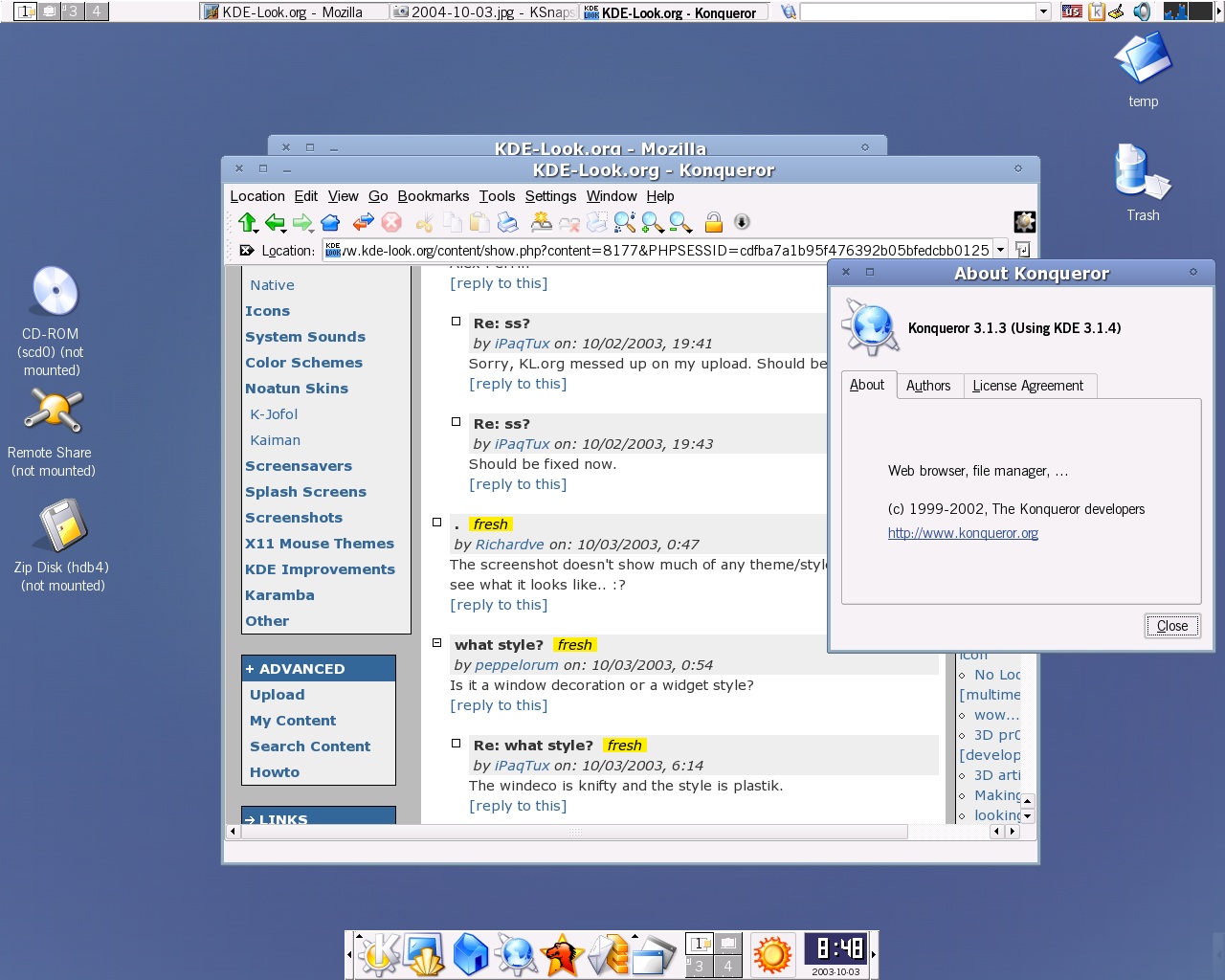1225x980 pixels.
Task: Click the Upload link in the sidebar
Action: tap(278, 695)
